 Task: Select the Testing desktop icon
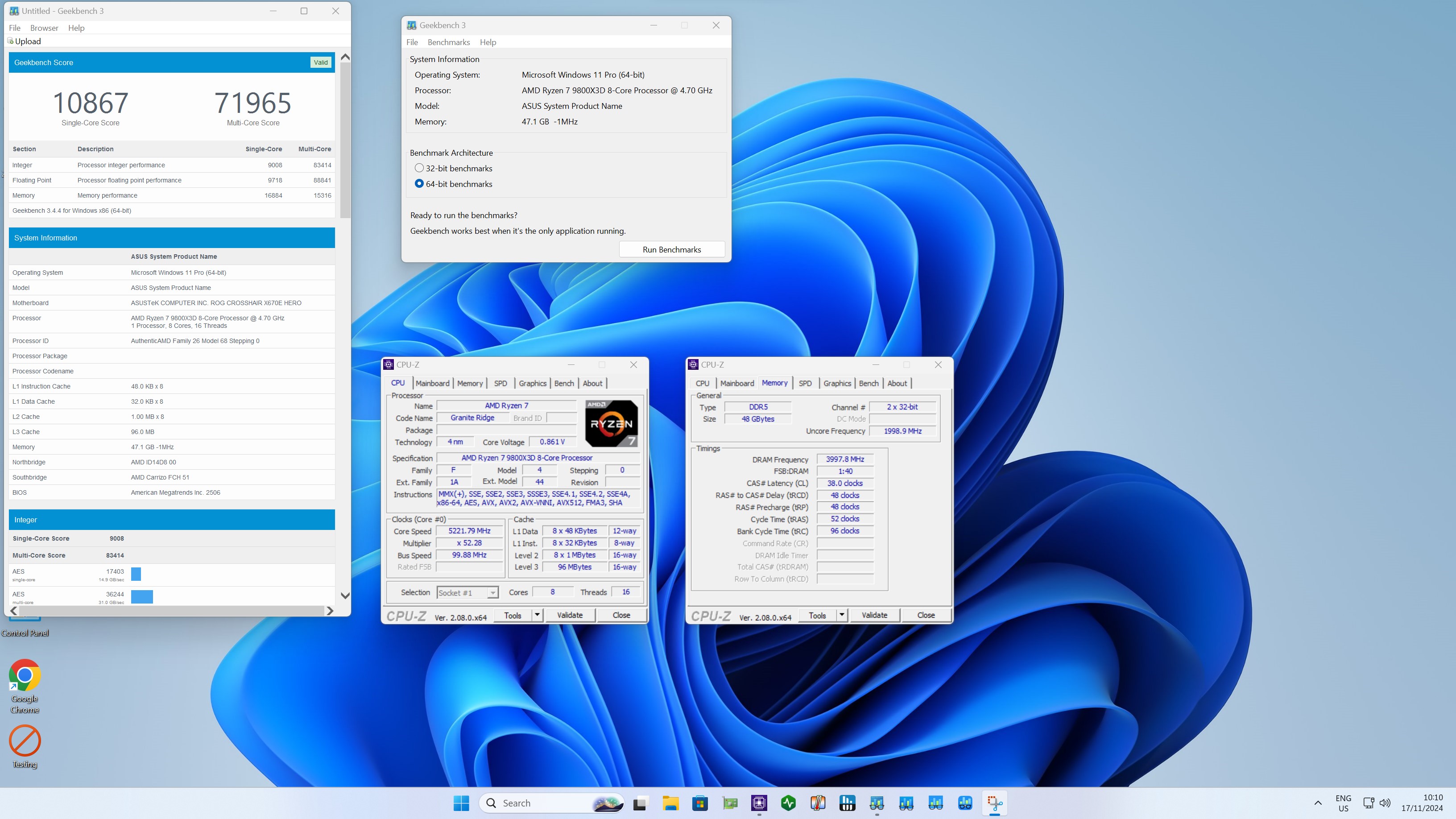coord(25,747)
